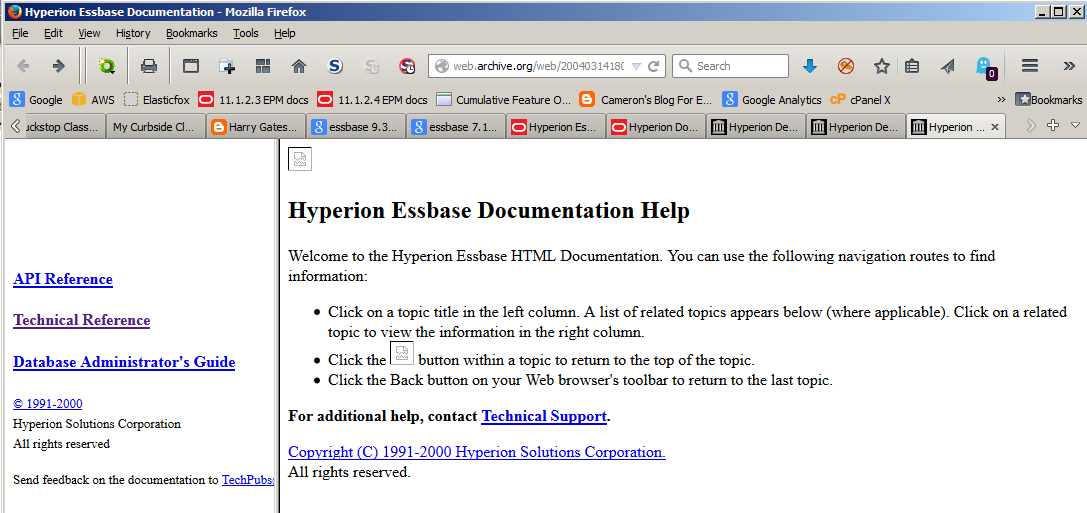1087x513 pixels.
Task: Show bookmarks list clipboard icon
Action: [x=912, y=66]
